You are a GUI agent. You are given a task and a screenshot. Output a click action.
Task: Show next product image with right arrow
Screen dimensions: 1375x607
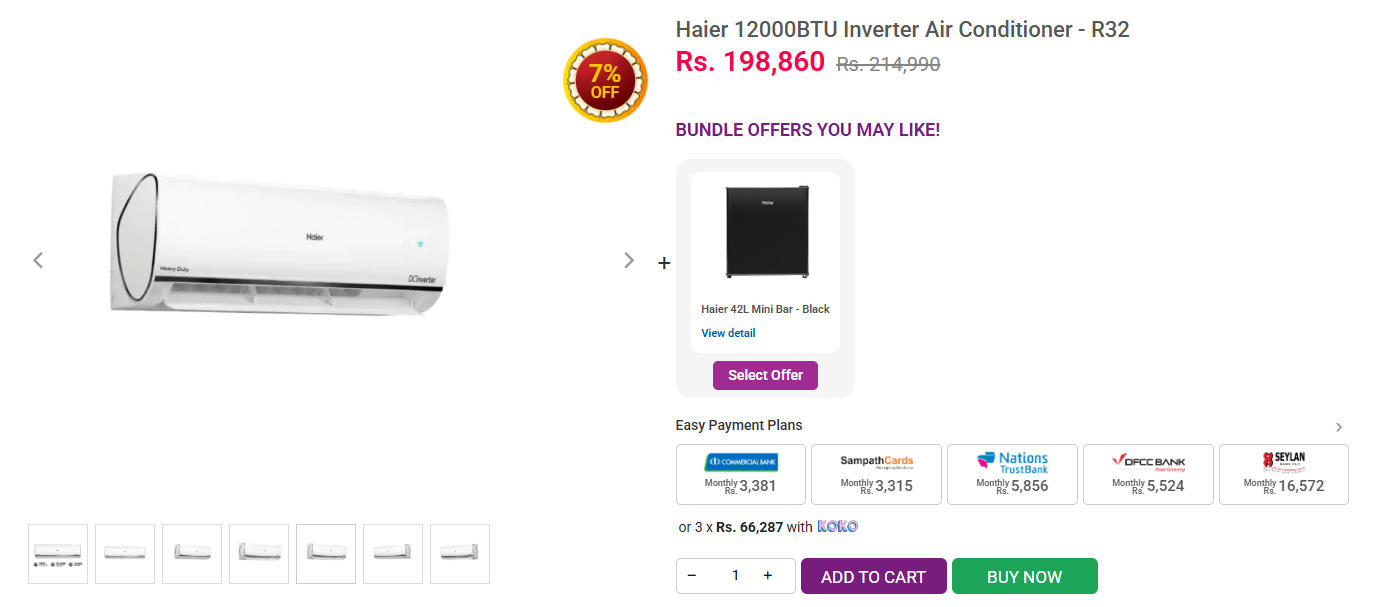pos(629,260)
